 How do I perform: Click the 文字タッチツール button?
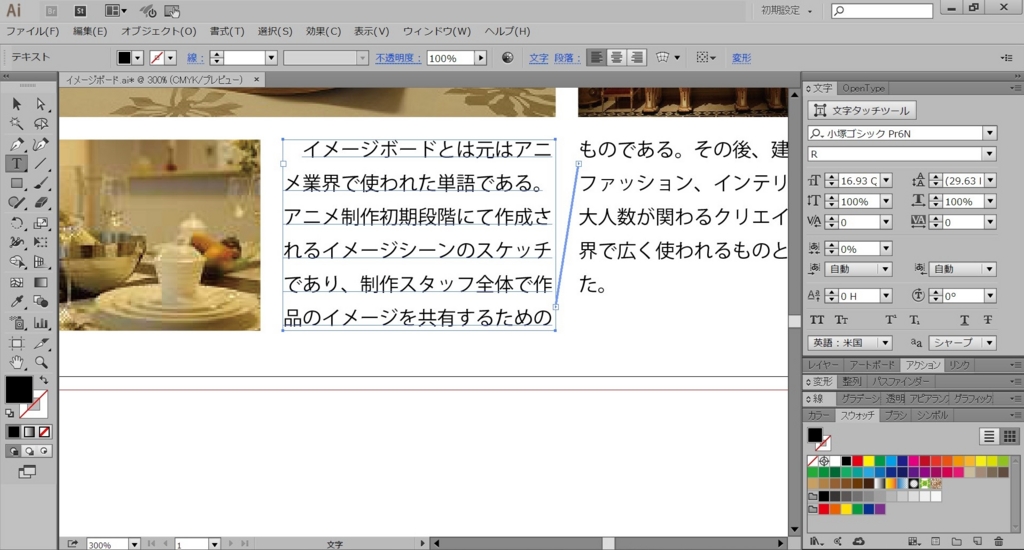863,110
